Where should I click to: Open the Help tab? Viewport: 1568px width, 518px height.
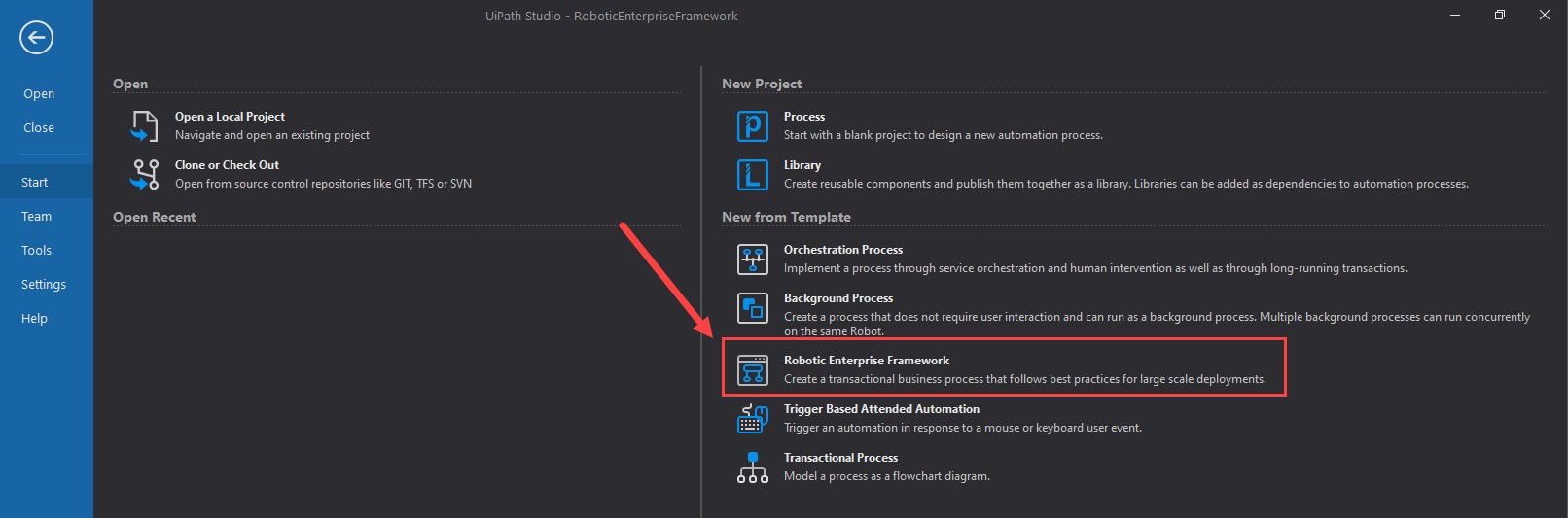point(35,319)
